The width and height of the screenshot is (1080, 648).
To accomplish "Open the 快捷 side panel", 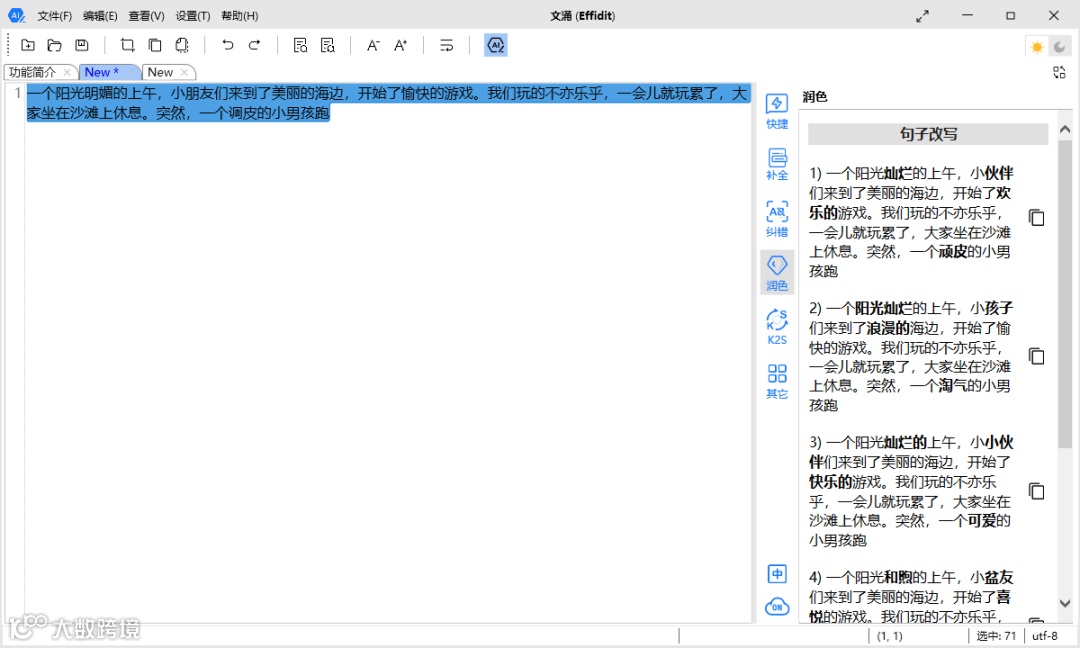I will pos(777,112).
